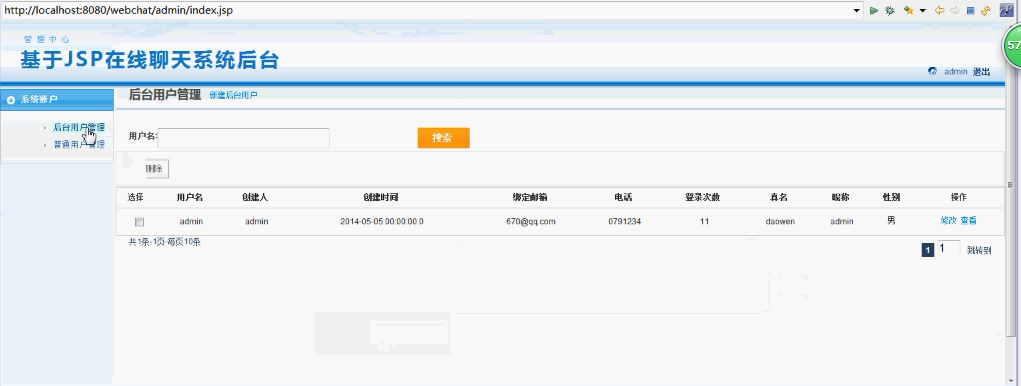1021x386 pixels.
Task: Click the address bar URL field
Action: coord(427,10)
